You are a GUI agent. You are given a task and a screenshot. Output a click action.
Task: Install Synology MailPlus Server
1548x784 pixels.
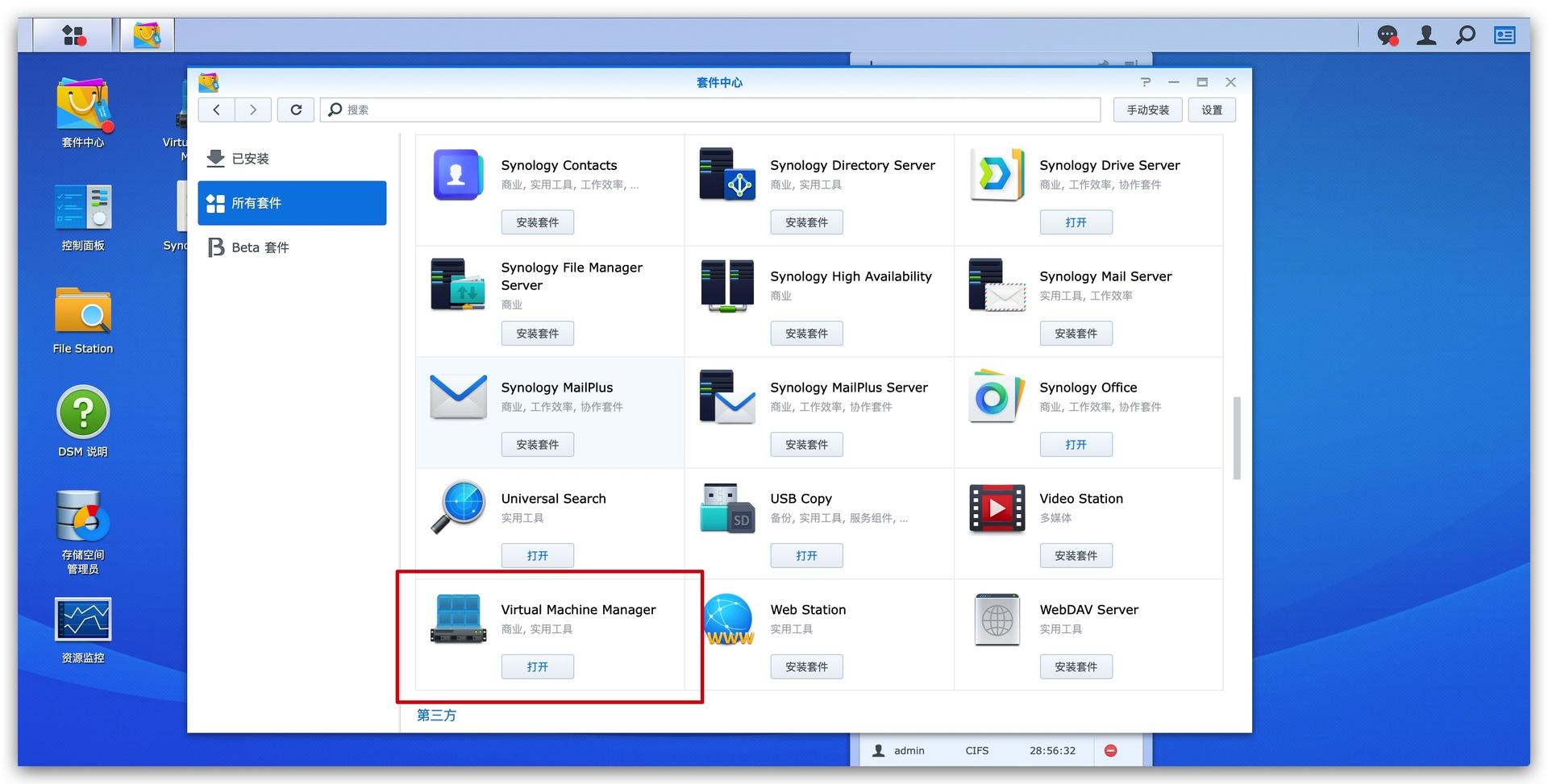(x=806, y=445)
